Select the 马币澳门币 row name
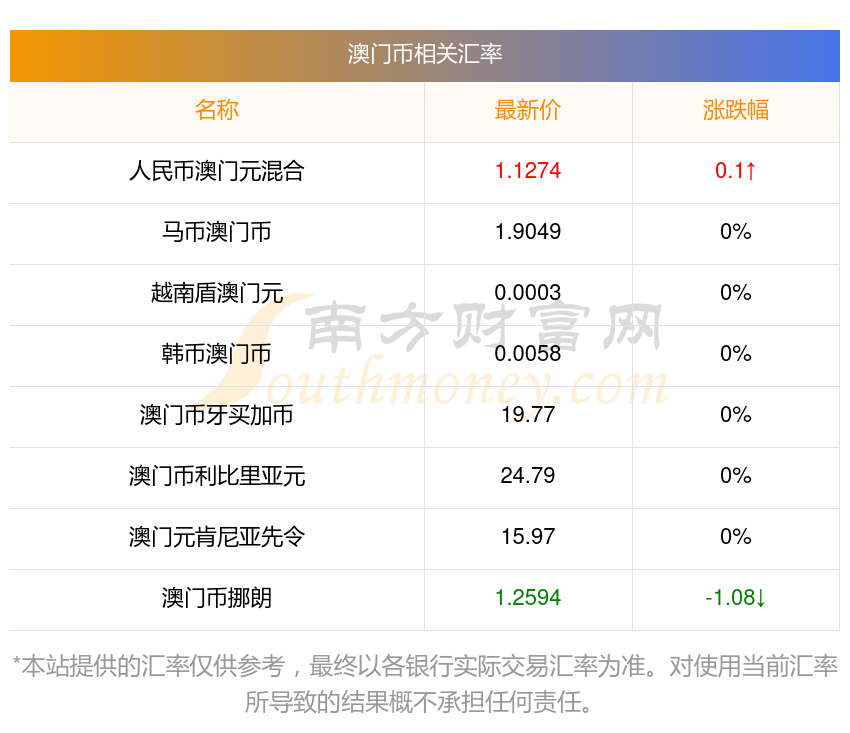The image size is (850, 733). (217, 232)
